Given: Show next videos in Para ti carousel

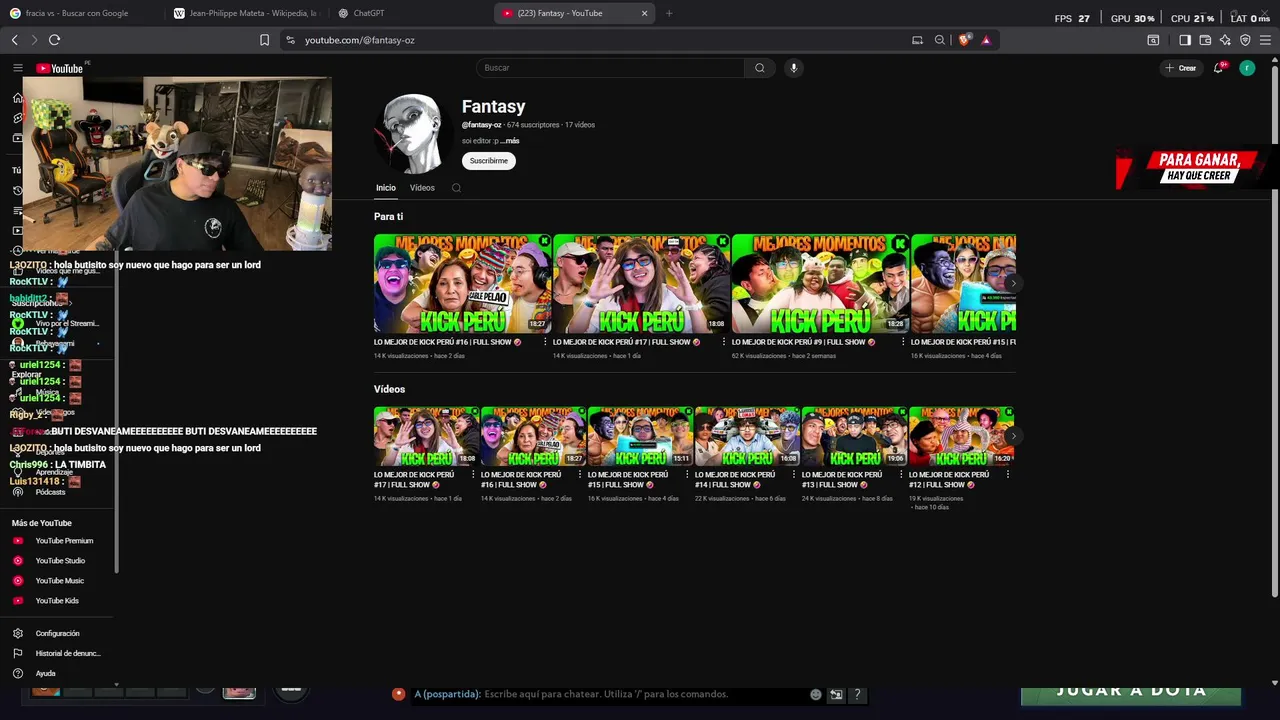Looking at the screenshot, I should click(x=1012, y=283).
